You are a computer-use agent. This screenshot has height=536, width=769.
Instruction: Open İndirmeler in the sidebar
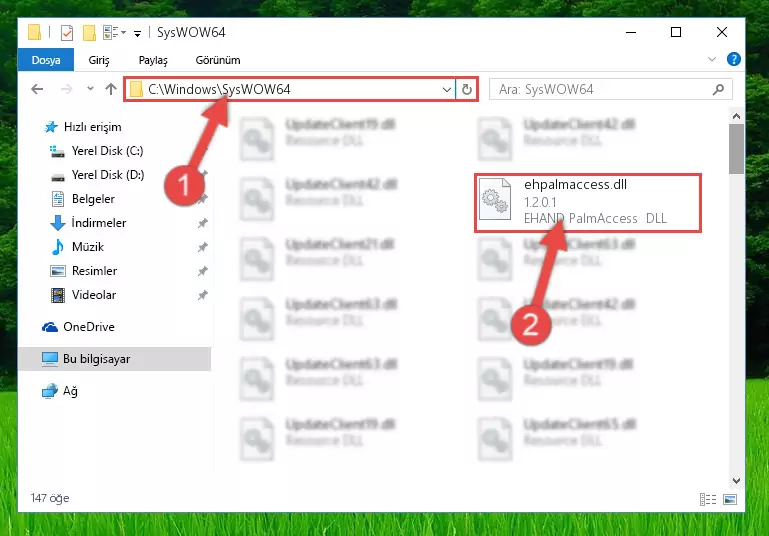point(99,223)
